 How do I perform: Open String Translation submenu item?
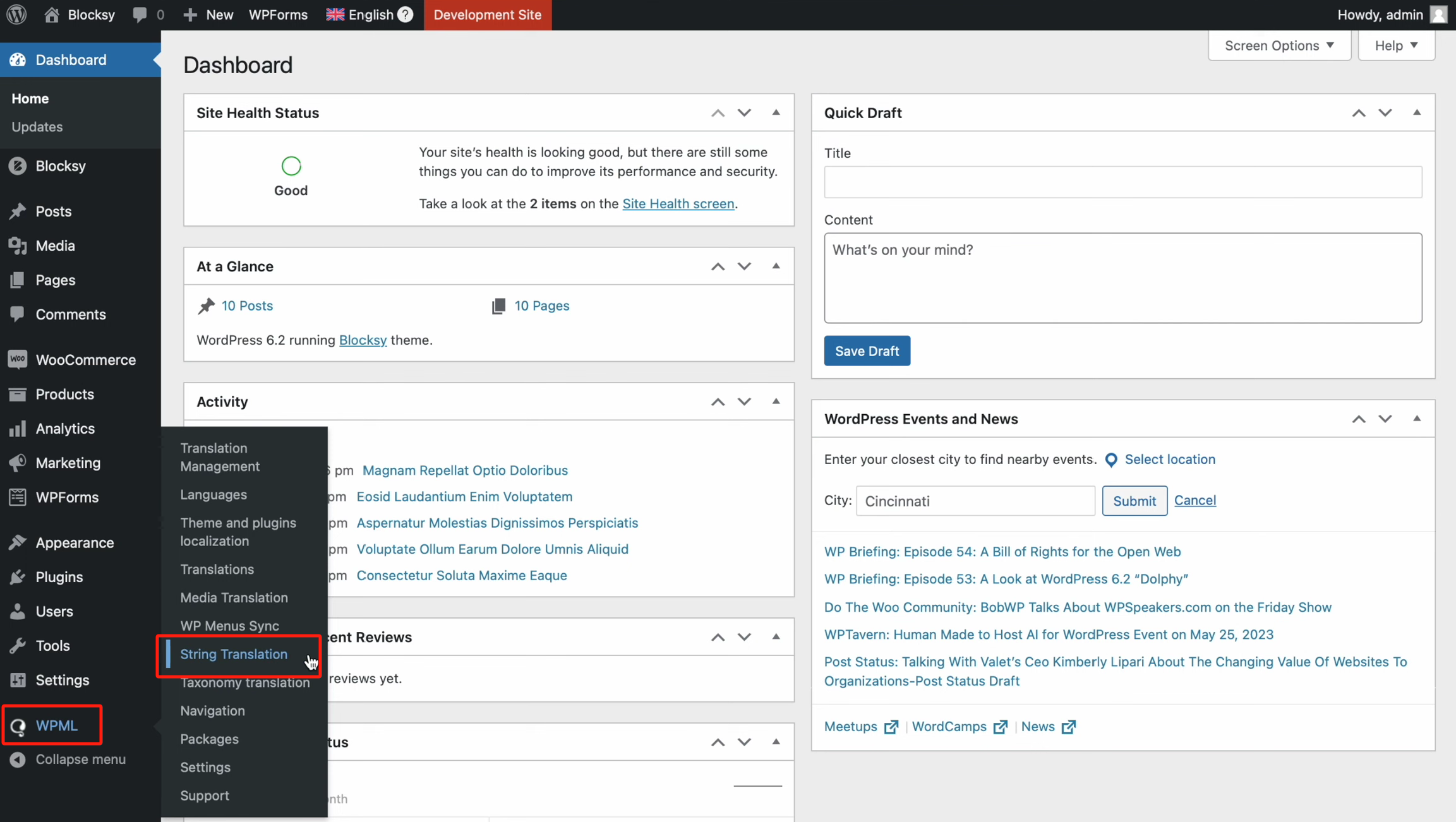tap(234, 654)
